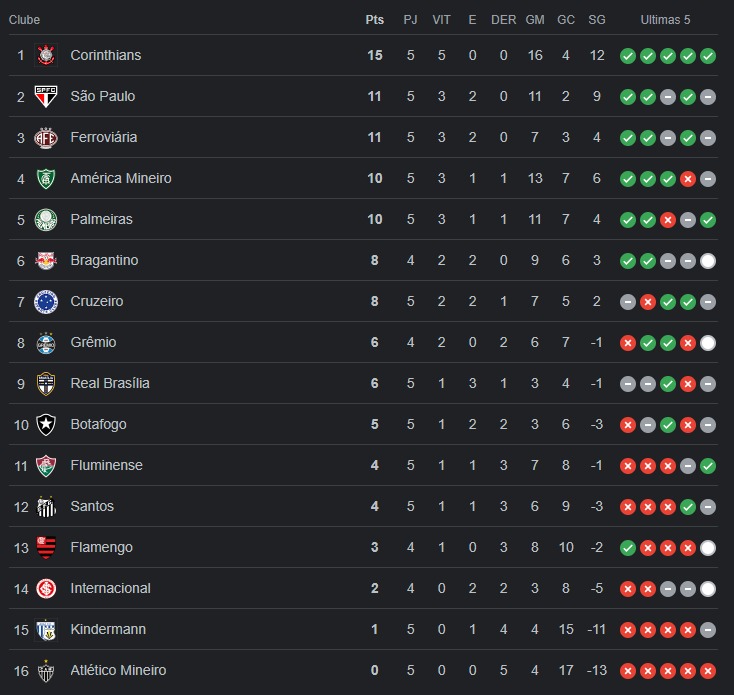Click the Flamengo red-black striped crest
Screen dimensions: 734x695
click(46, 548)
